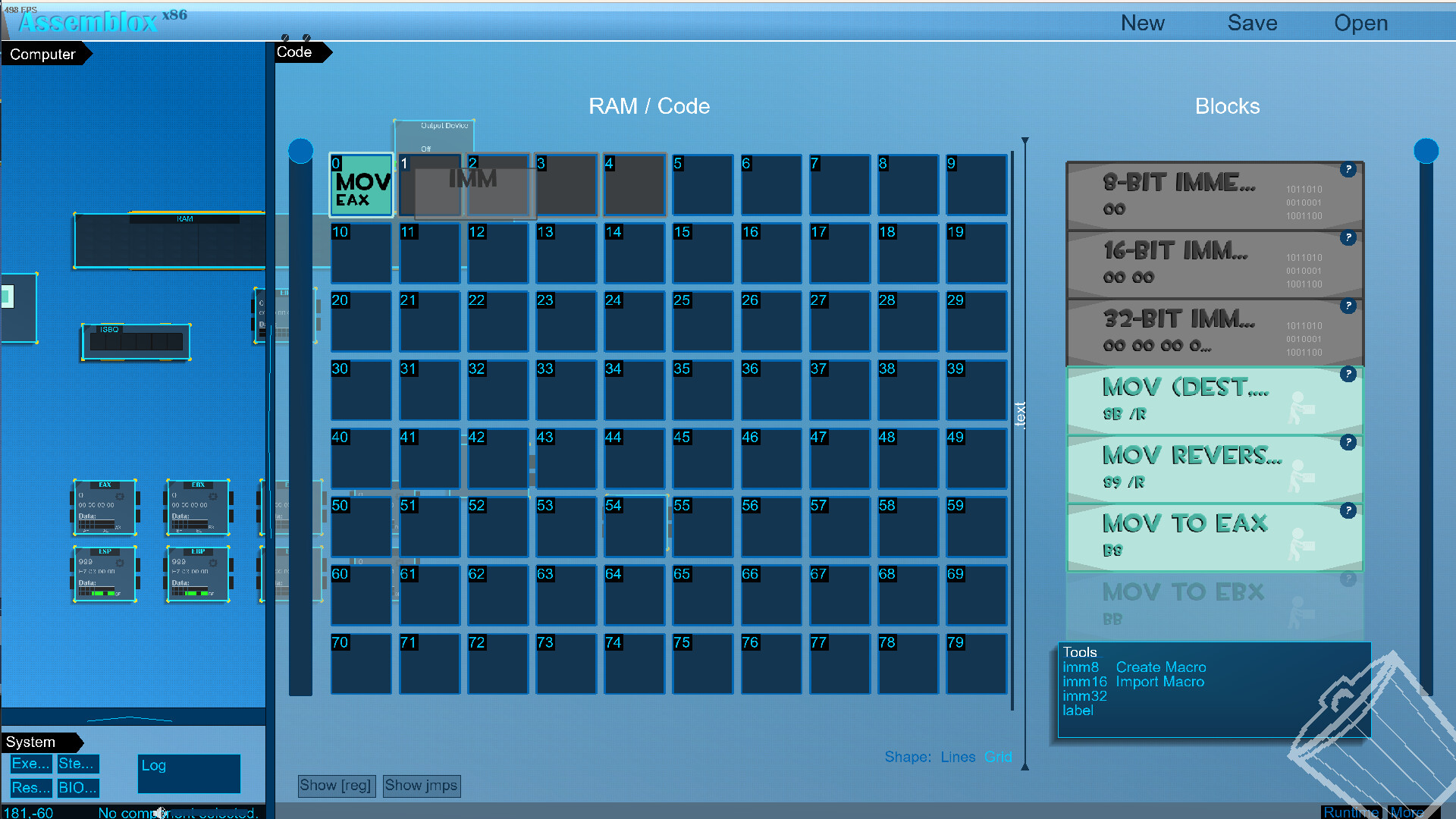Viewport: 1456px width, 819px height.
Task: Toggle Show jmps display
Action: coord(421,786)
